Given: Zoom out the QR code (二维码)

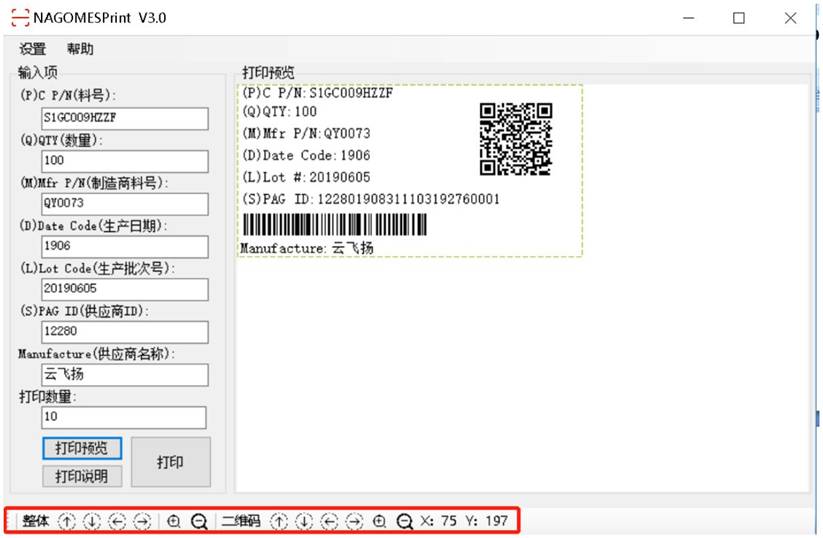Looking at the screenshot, I should point(405,521).
